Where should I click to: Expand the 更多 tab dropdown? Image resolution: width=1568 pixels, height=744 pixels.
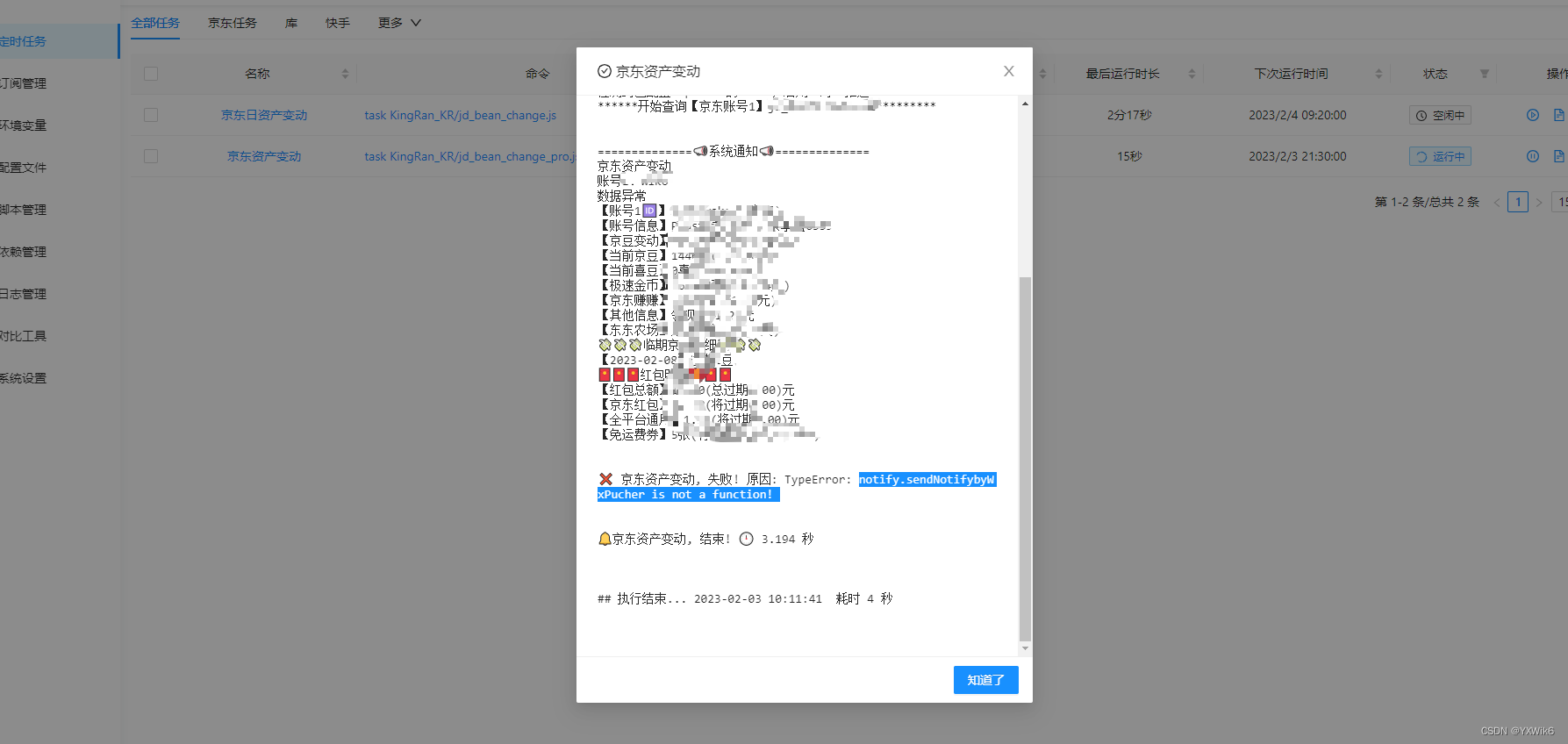coord(399,23)
